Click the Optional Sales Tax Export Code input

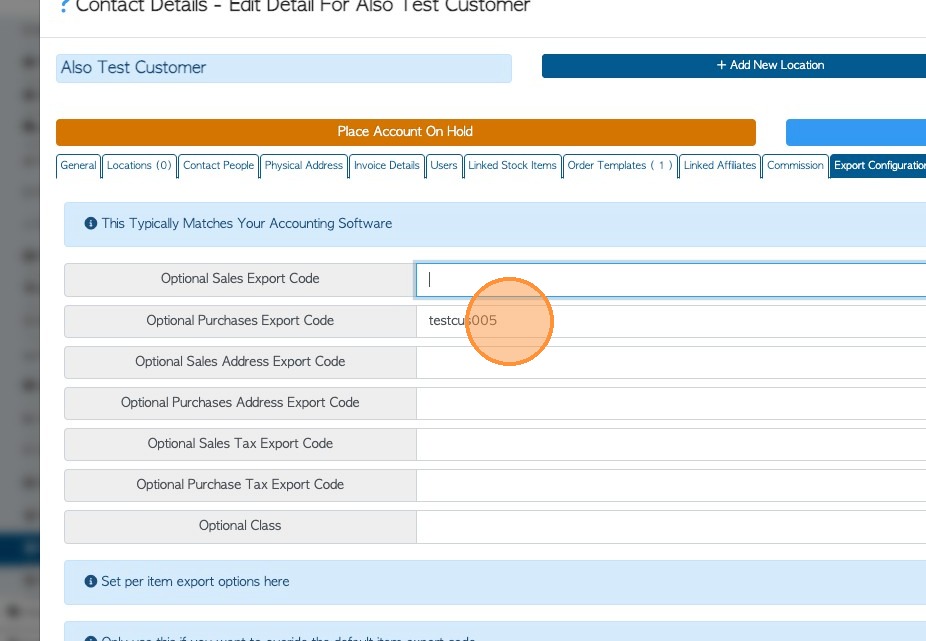click(x=671, y=444)
